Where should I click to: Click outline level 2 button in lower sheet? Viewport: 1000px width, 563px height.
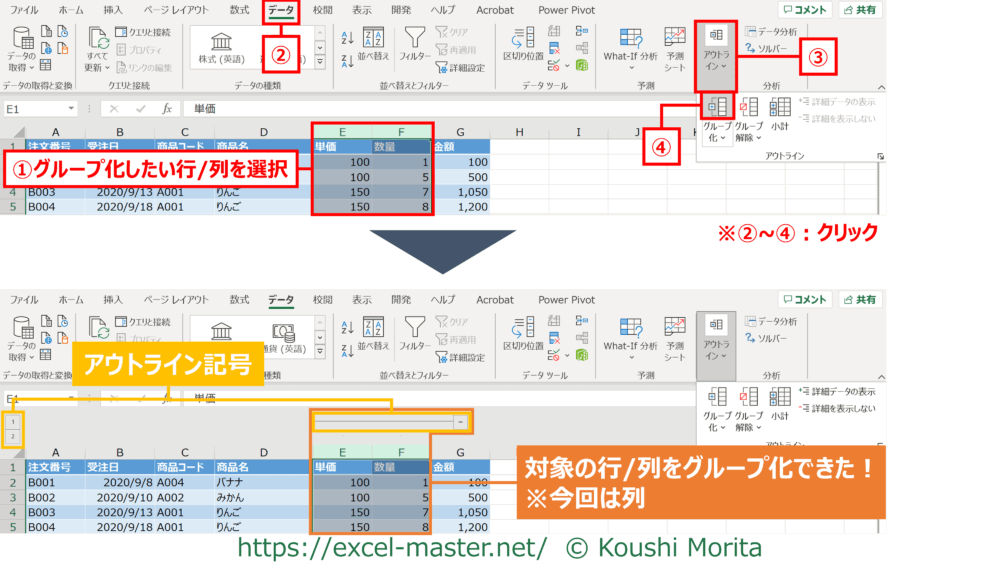[12, 437]
